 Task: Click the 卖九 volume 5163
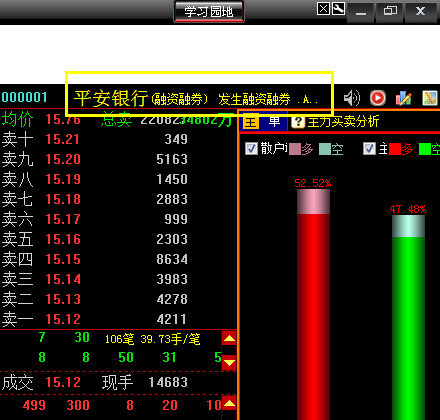click(172, 159)
